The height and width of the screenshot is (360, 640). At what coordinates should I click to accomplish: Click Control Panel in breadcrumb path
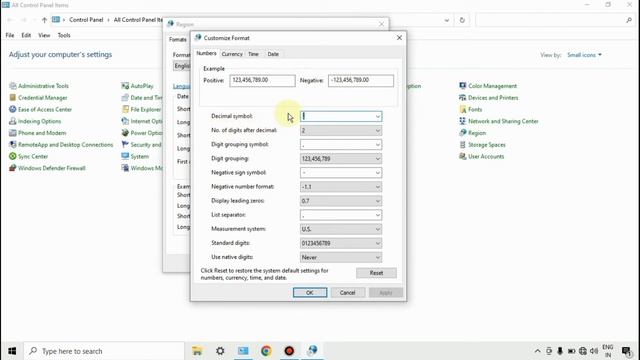point(86,20)
